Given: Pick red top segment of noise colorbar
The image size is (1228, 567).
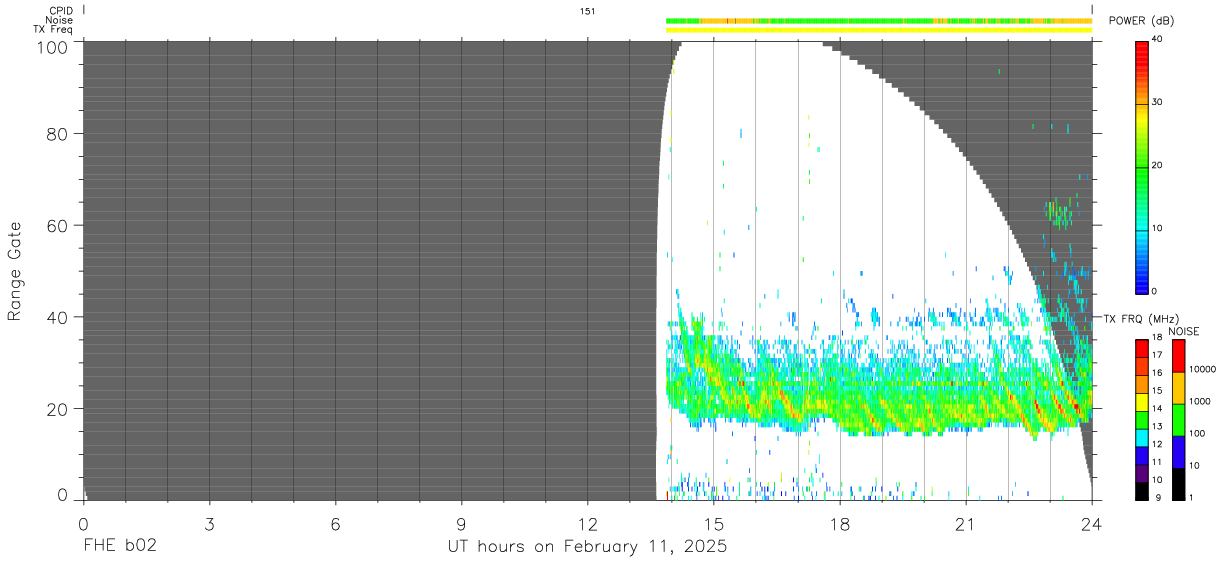Looking at the screenshot, I should pyautogui.click(x=1179, y=356).
